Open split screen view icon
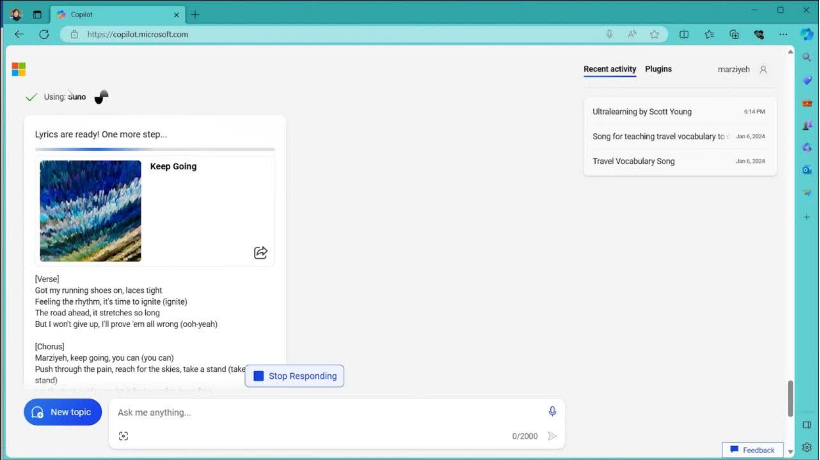 pyautogui.click(x=684, y=34)
